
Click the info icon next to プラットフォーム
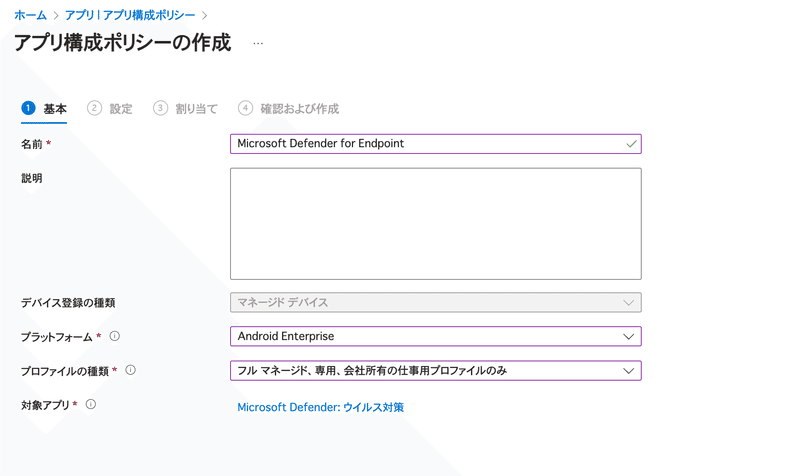click(x=115, y=336)
